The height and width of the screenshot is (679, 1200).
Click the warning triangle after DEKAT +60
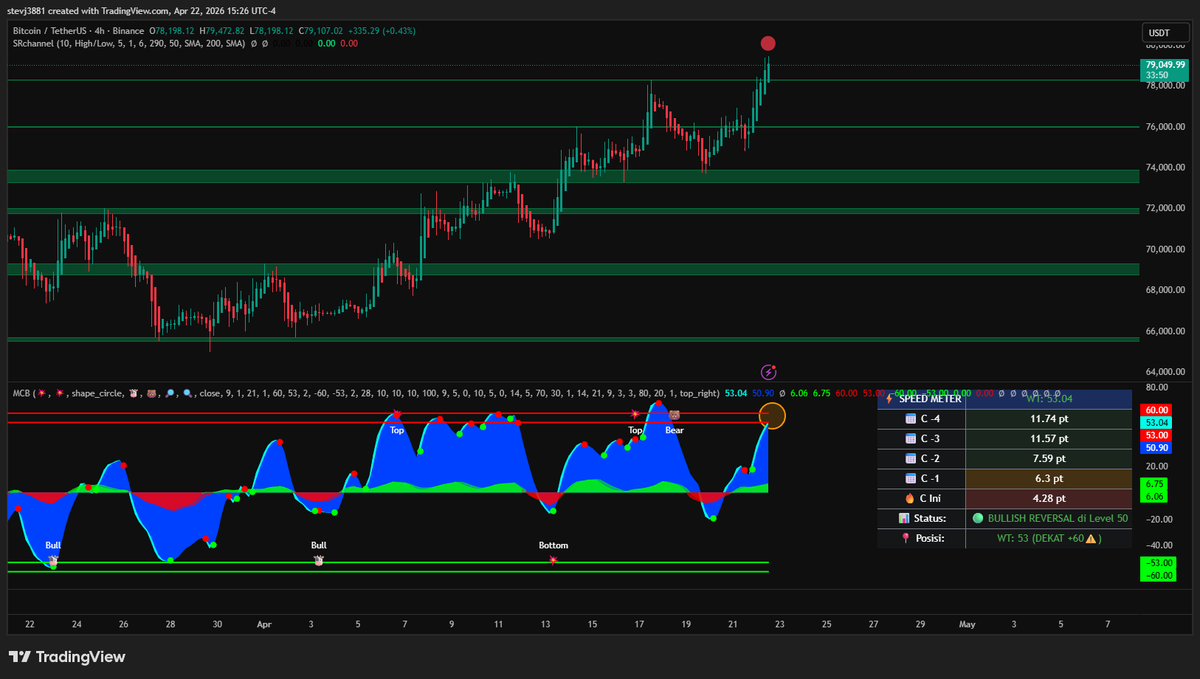click(x=1093, y=538)
